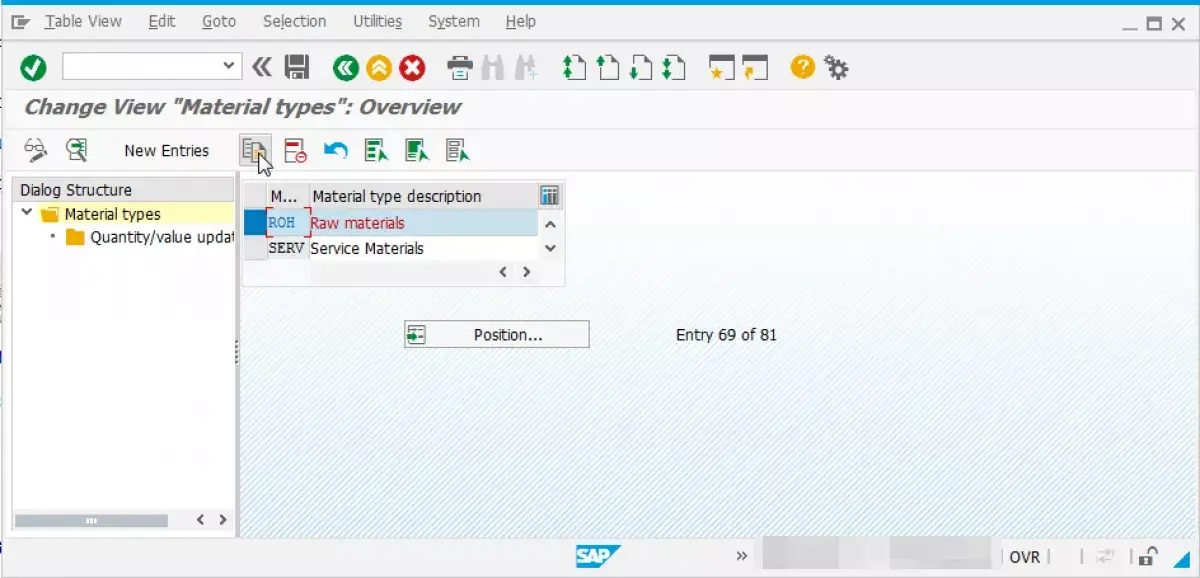Generate a shortcut using the window-arrow icon
The width and height of the screenshot is (1200, 578).
(754, 68)
